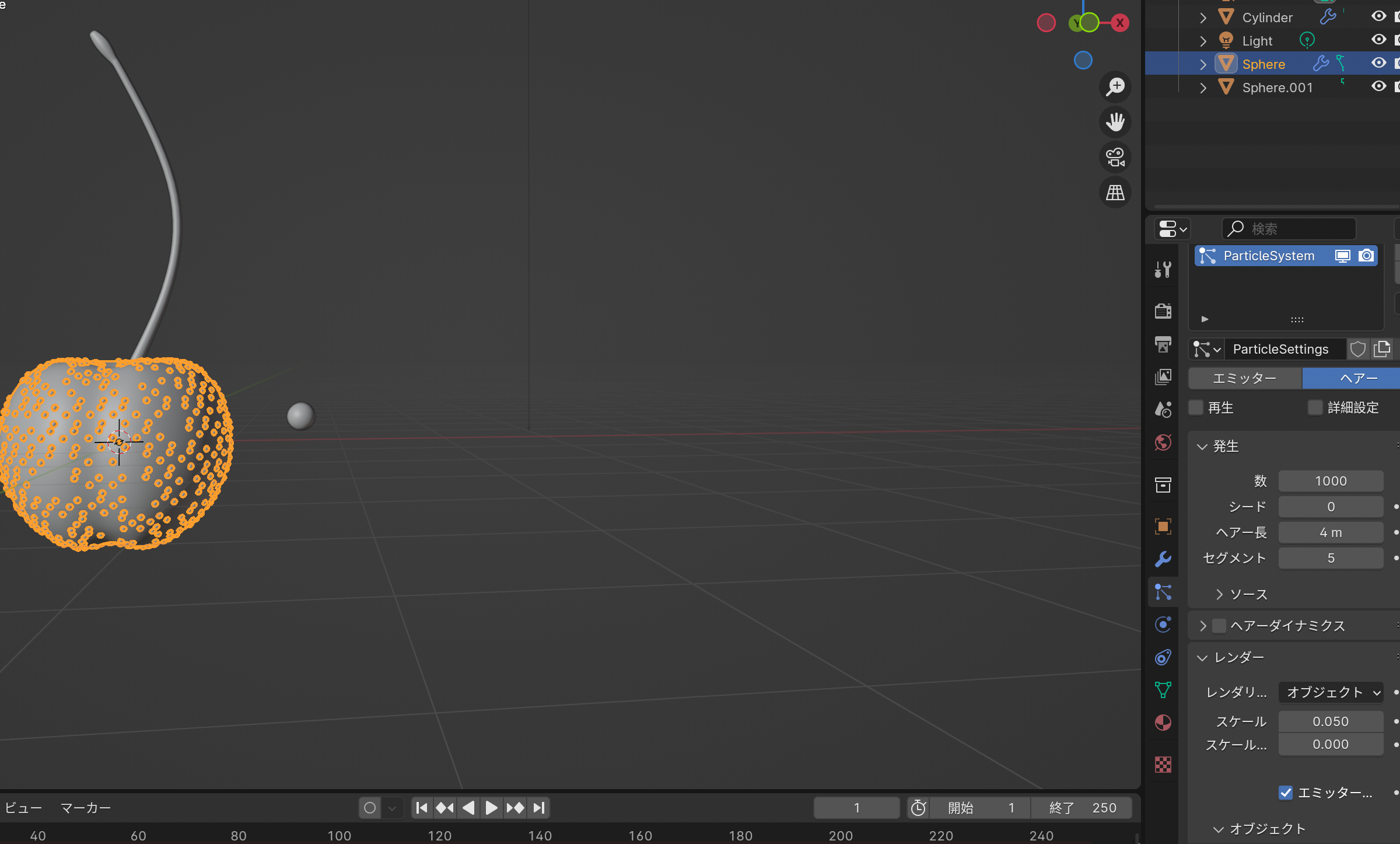The height and width of the screenshot is (844, 1400).
Task: Hide the Cylinder object in outliner
Action: pos(1378,16)
